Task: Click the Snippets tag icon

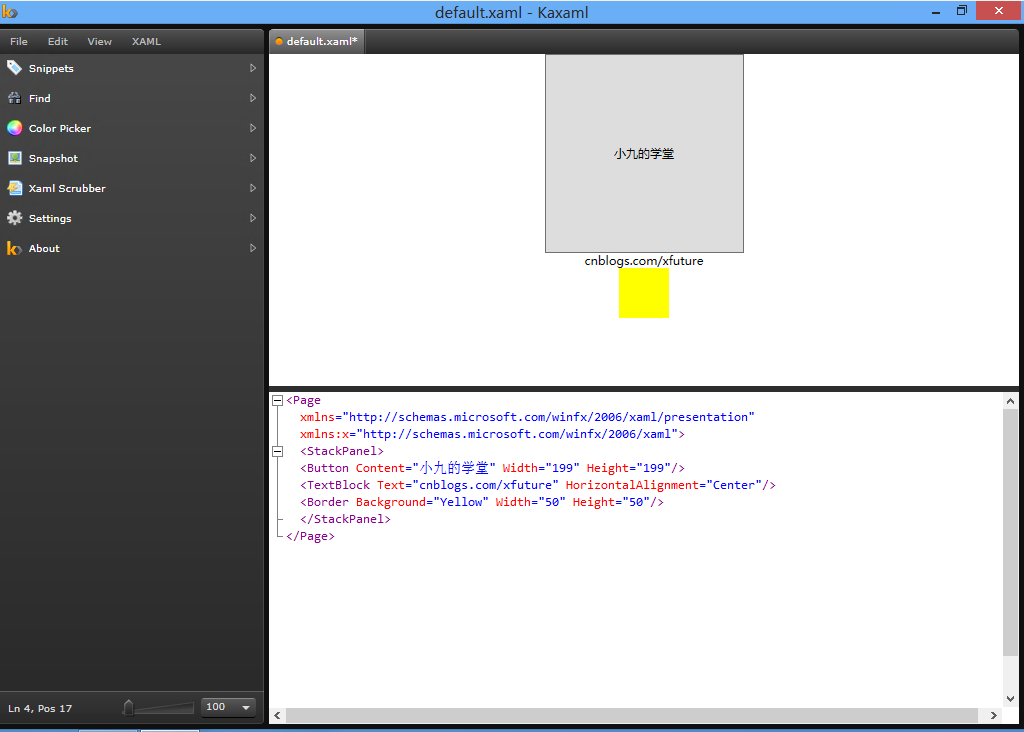Action: coord(14,67)
